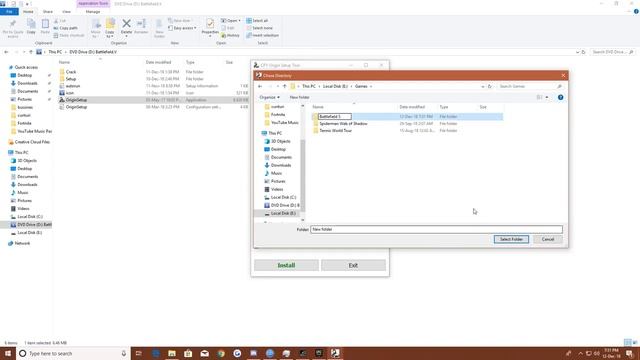
Task: Click the back arrow in Choose Directory dialog
Action: (260, 87)
